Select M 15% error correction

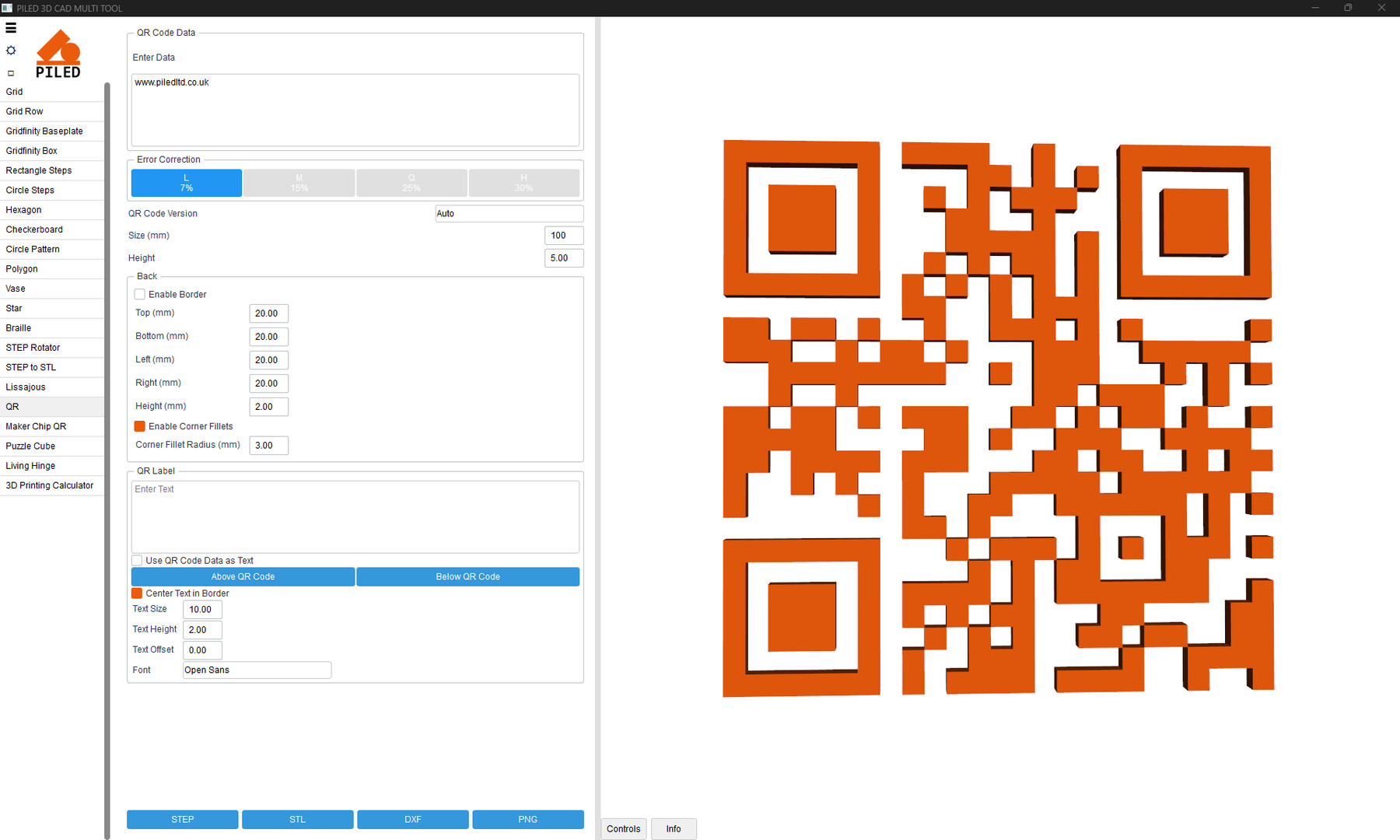299,183
